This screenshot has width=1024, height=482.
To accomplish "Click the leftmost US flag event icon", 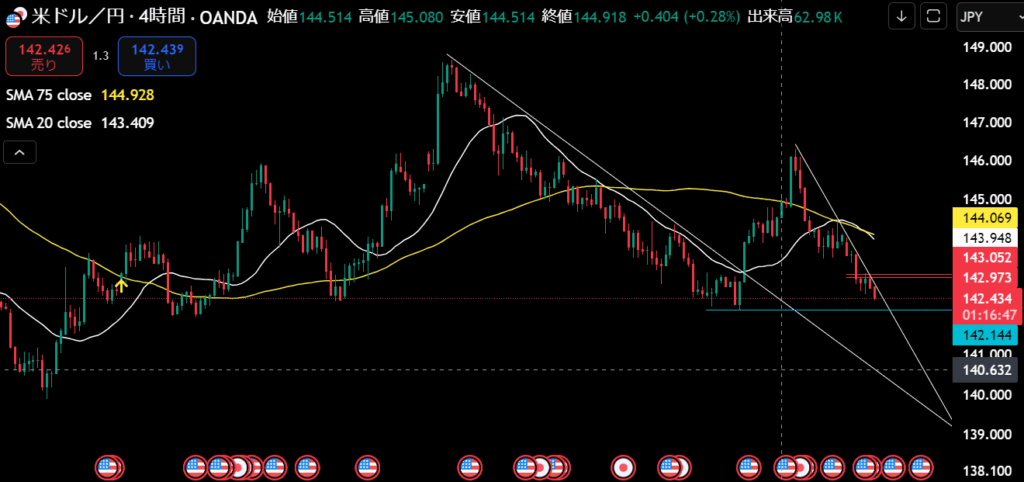I will (108, 466).
